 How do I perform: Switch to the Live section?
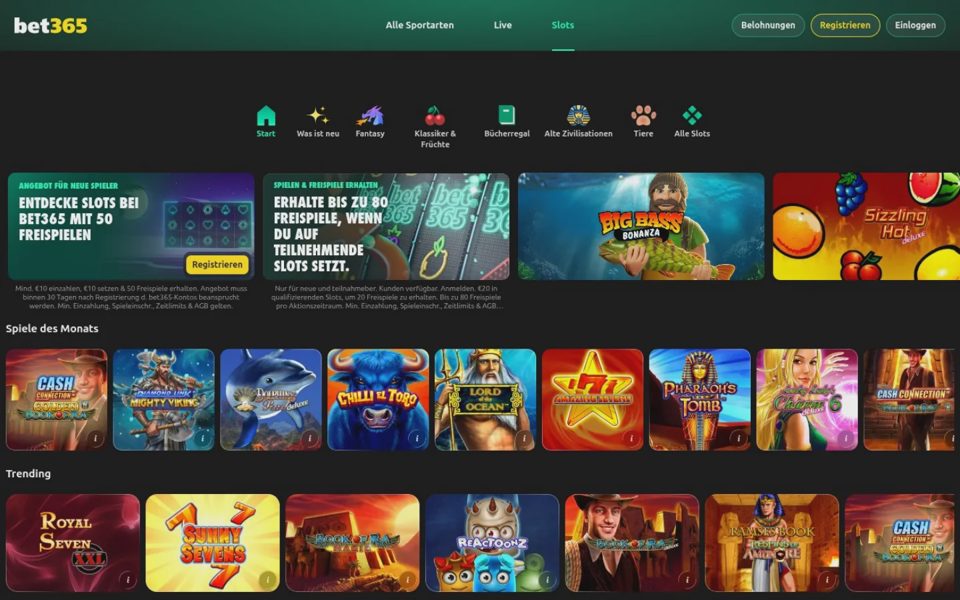click(x=503, y=25)
